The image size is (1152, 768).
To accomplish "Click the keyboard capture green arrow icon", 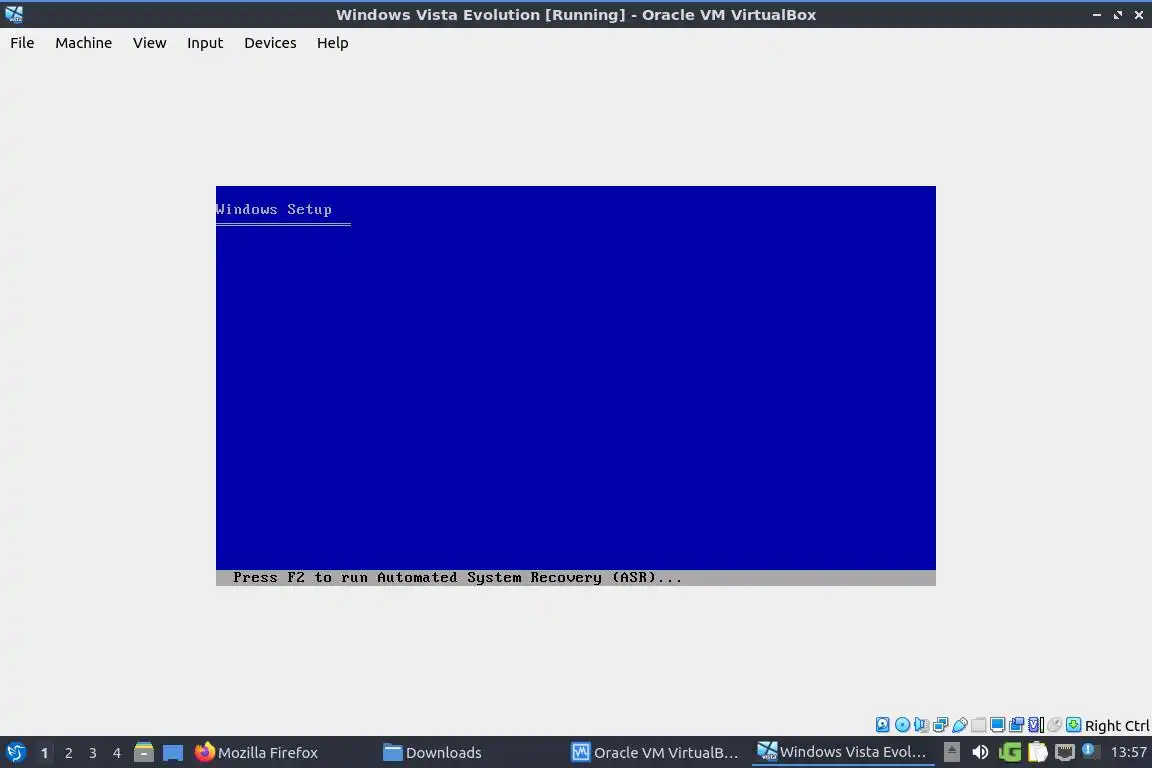I will 1073,725.
